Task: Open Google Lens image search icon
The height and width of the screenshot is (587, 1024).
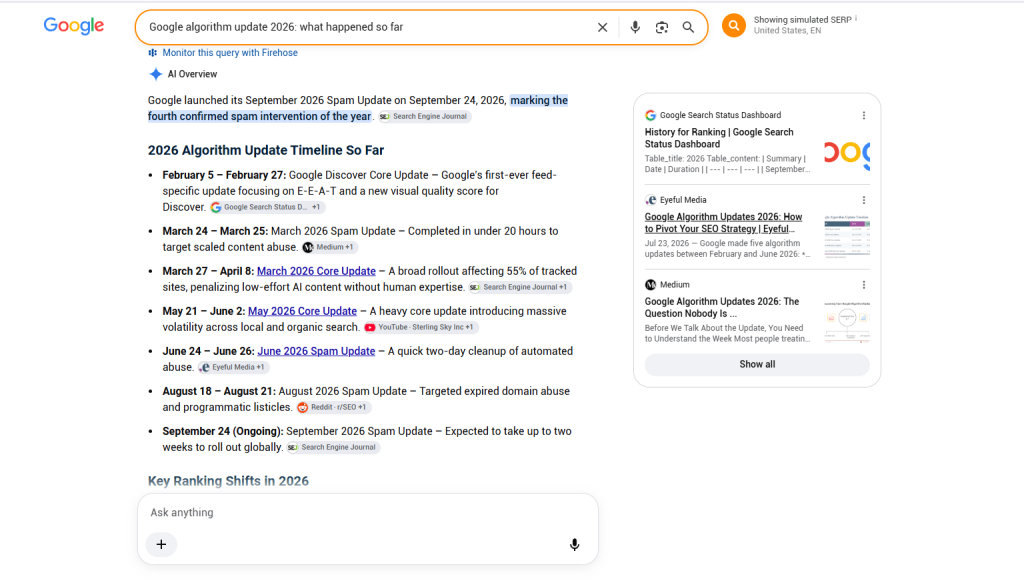Action: [662, 27]
